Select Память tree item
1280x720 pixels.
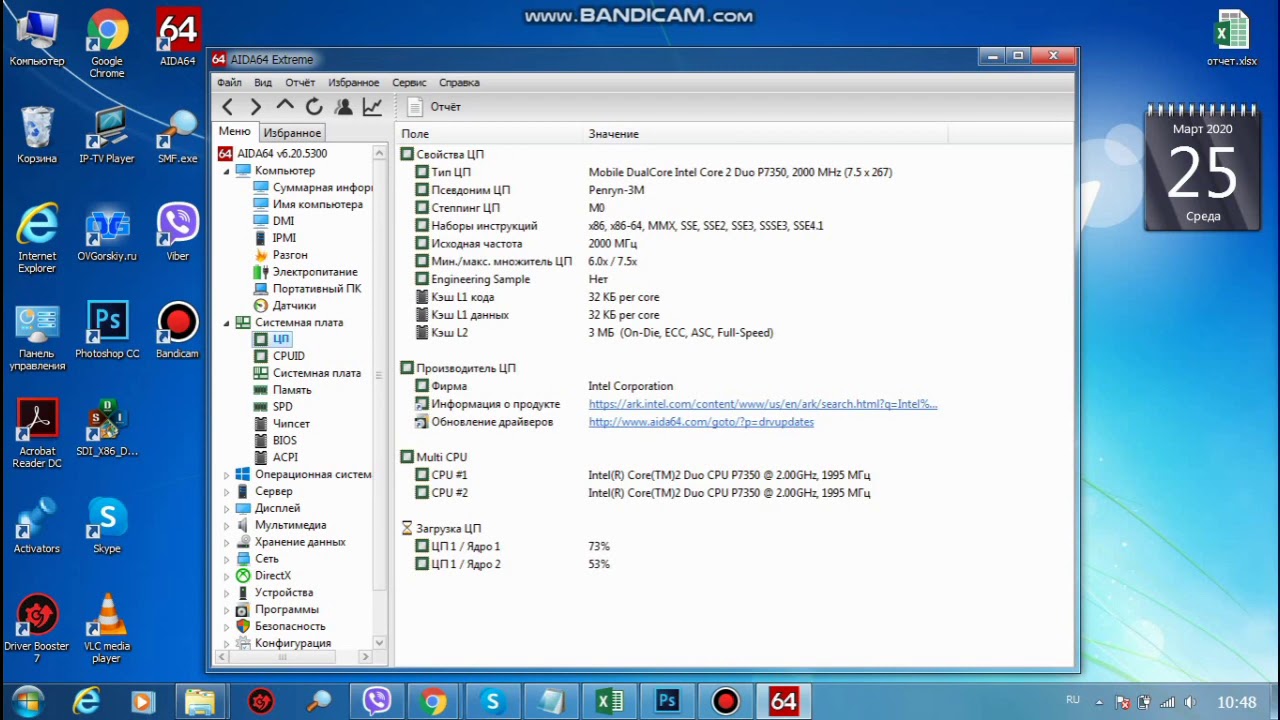[282, 390]
